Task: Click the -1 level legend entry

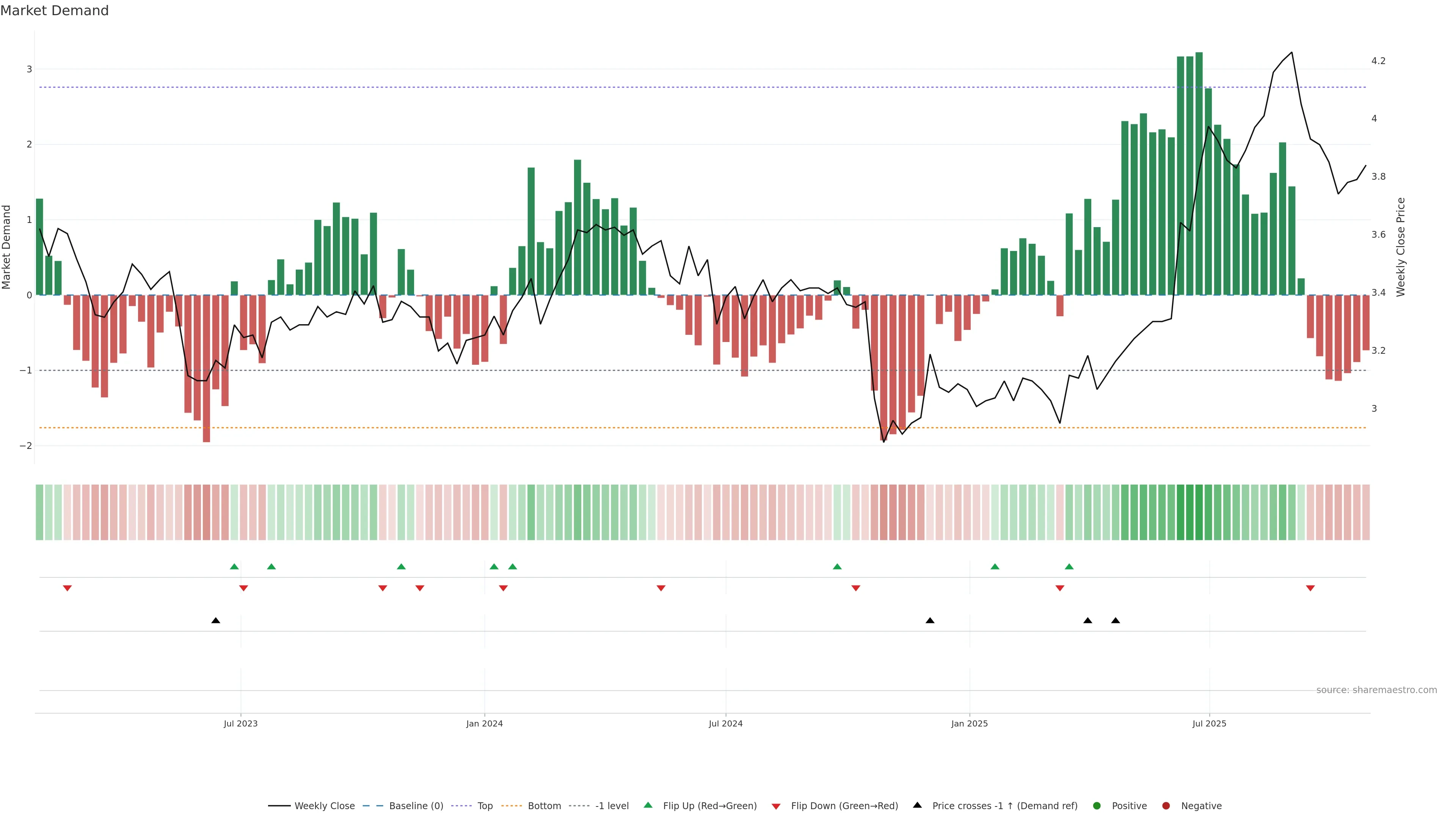Action: [x=612, y=806]
